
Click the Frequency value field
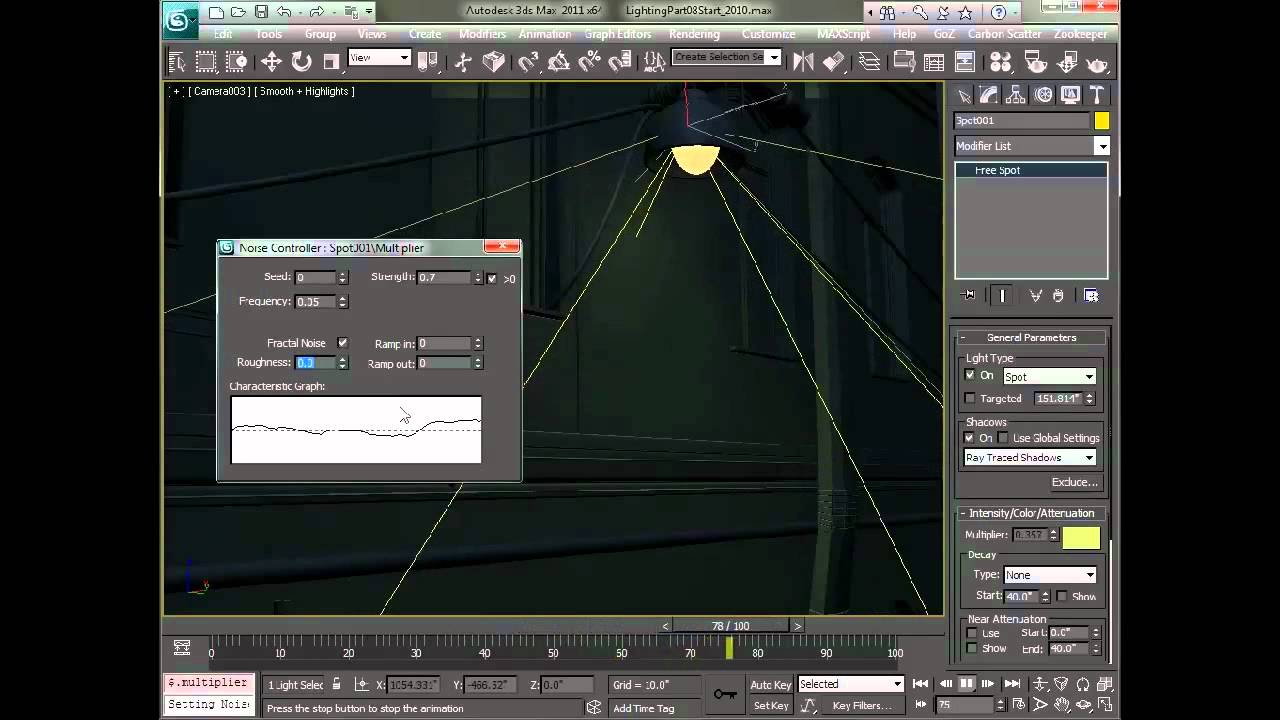click(316, 302)
